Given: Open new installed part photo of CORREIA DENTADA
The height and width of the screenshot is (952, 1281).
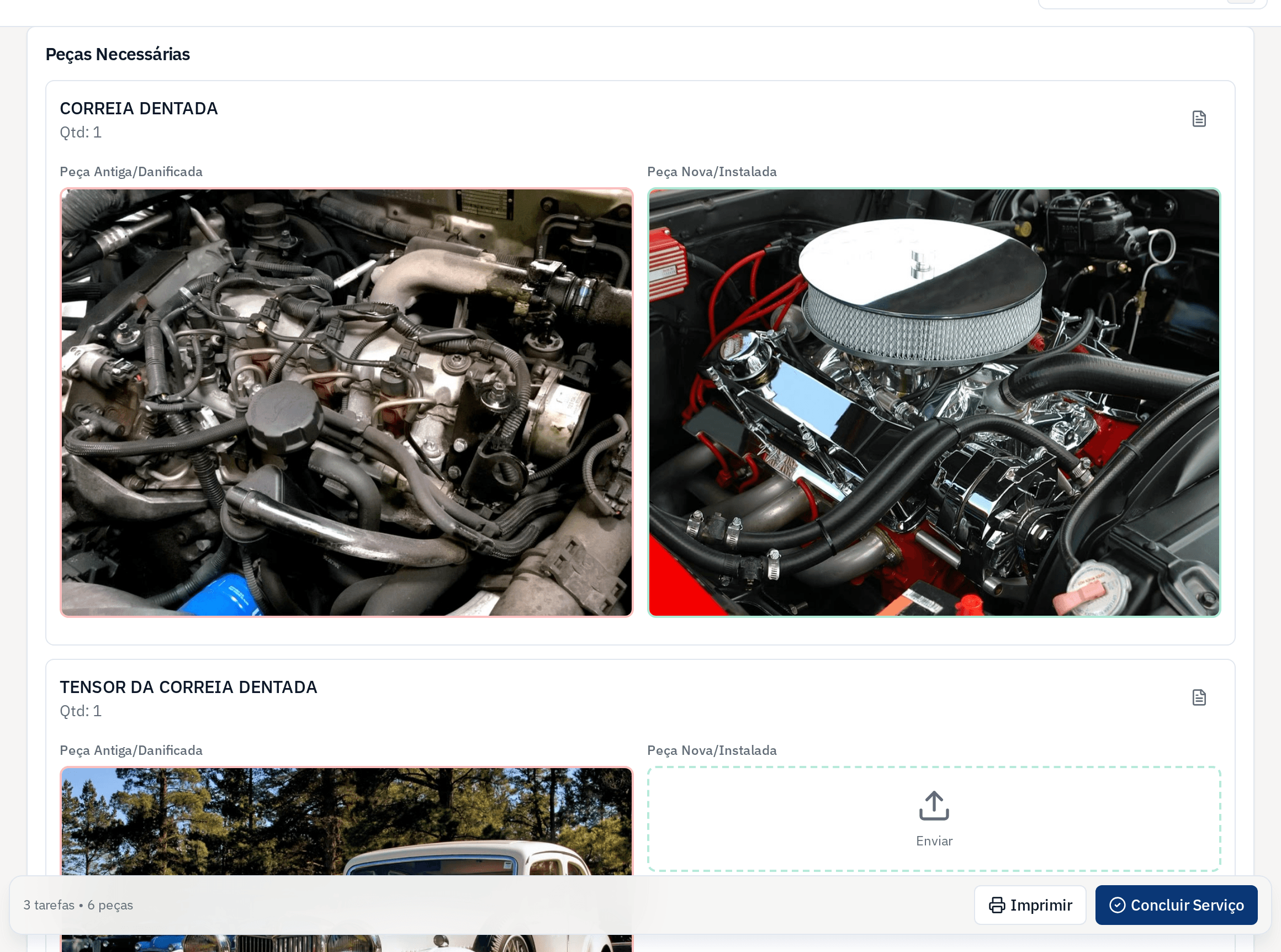Looking at the screenshot, I should point(934,403).
